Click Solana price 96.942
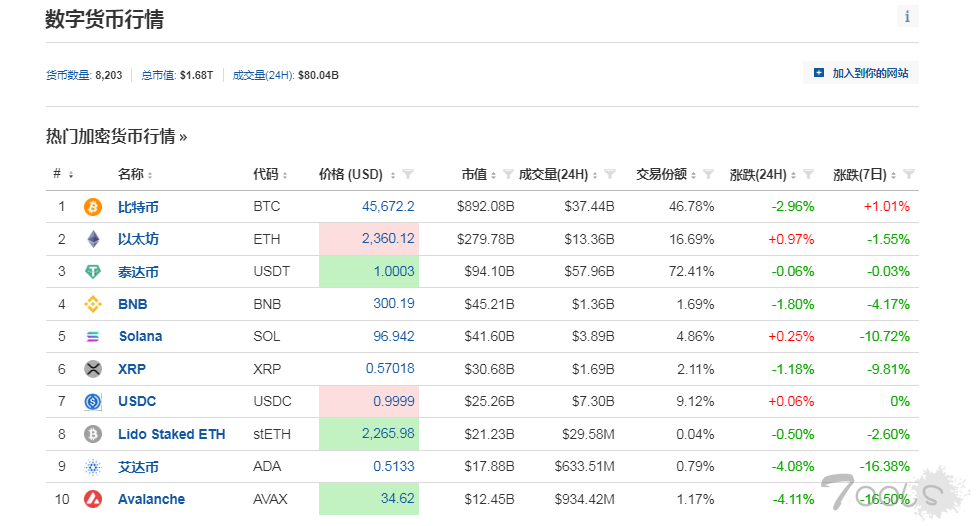 tap(394, 336)
